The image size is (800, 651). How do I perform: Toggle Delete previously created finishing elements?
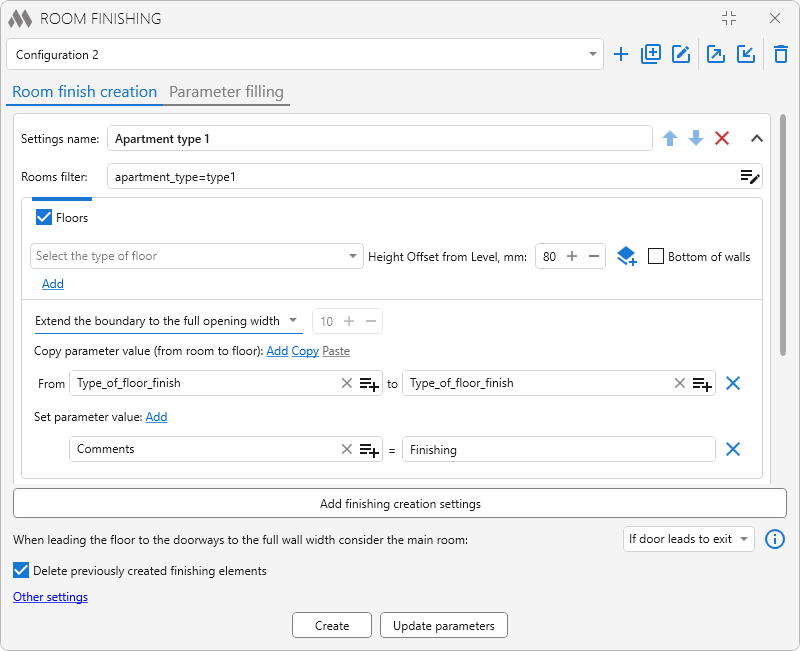coord(21,570)
